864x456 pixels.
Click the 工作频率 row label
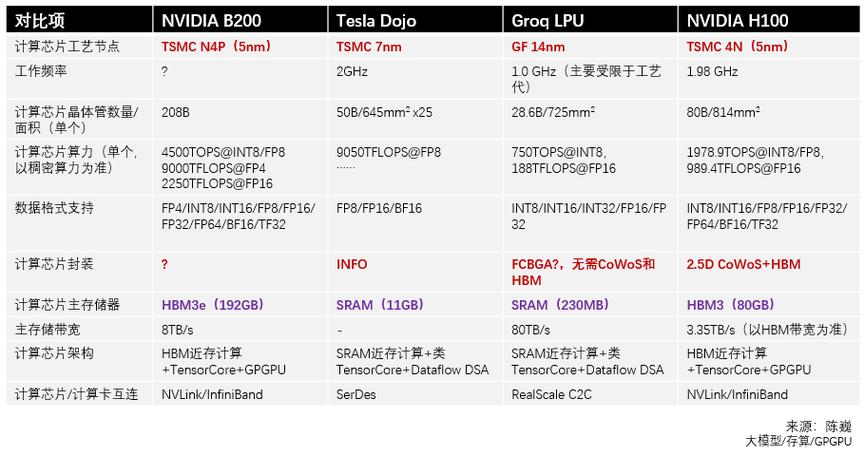[x=41, y=72]
